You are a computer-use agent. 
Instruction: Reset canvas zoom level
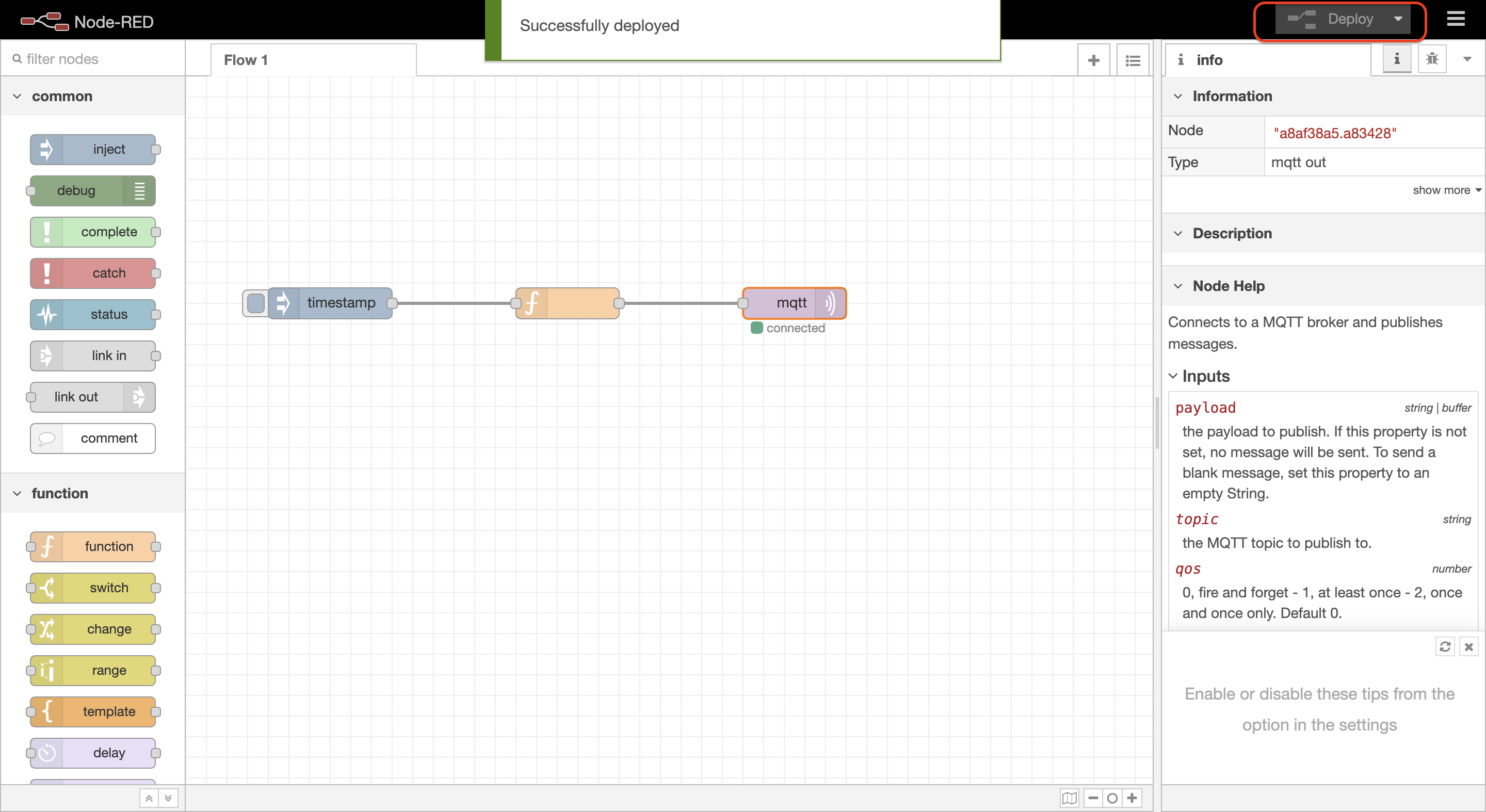tap(1112, 798)
